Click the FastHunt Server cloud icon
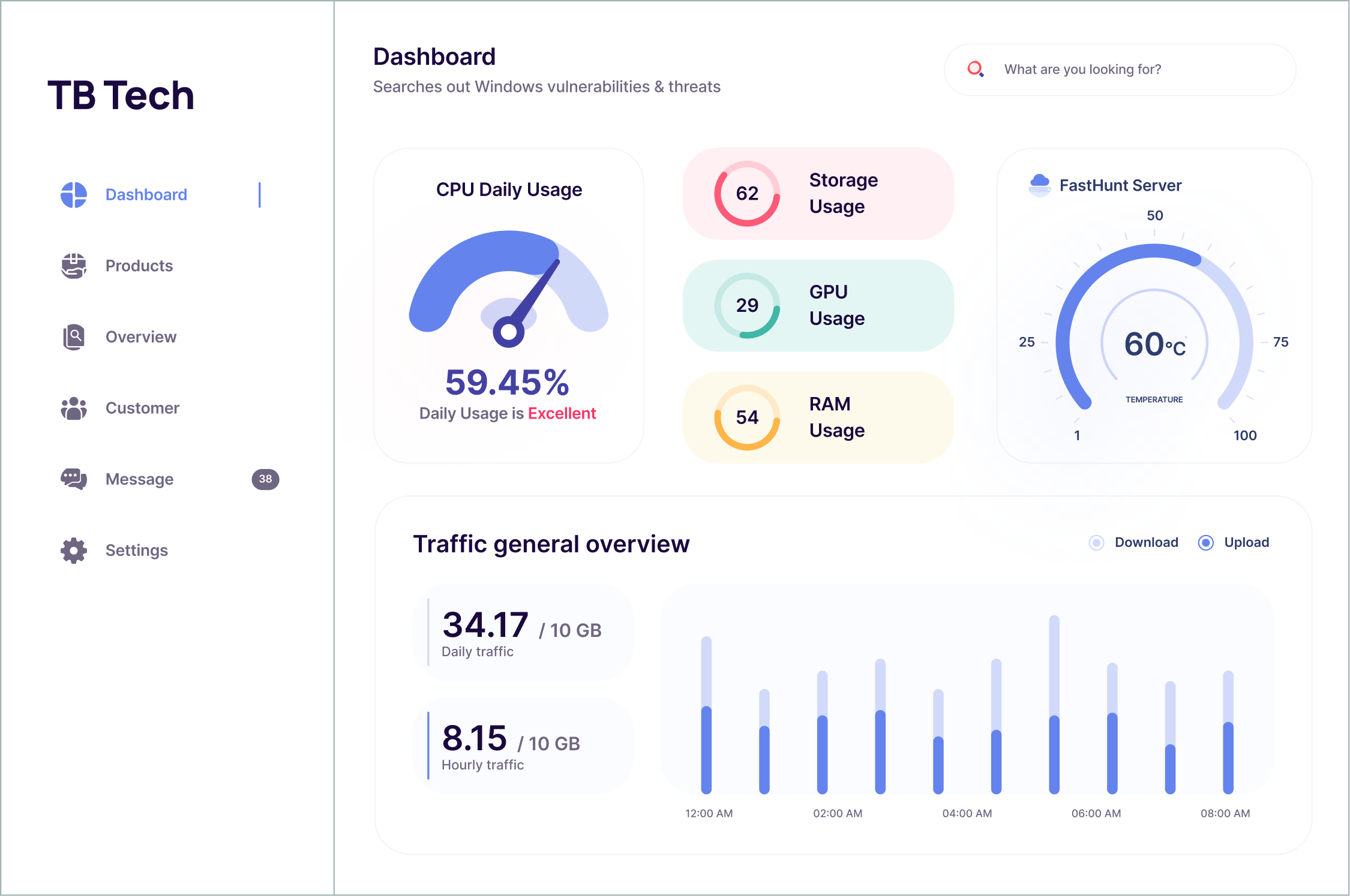 (1040, 185)
